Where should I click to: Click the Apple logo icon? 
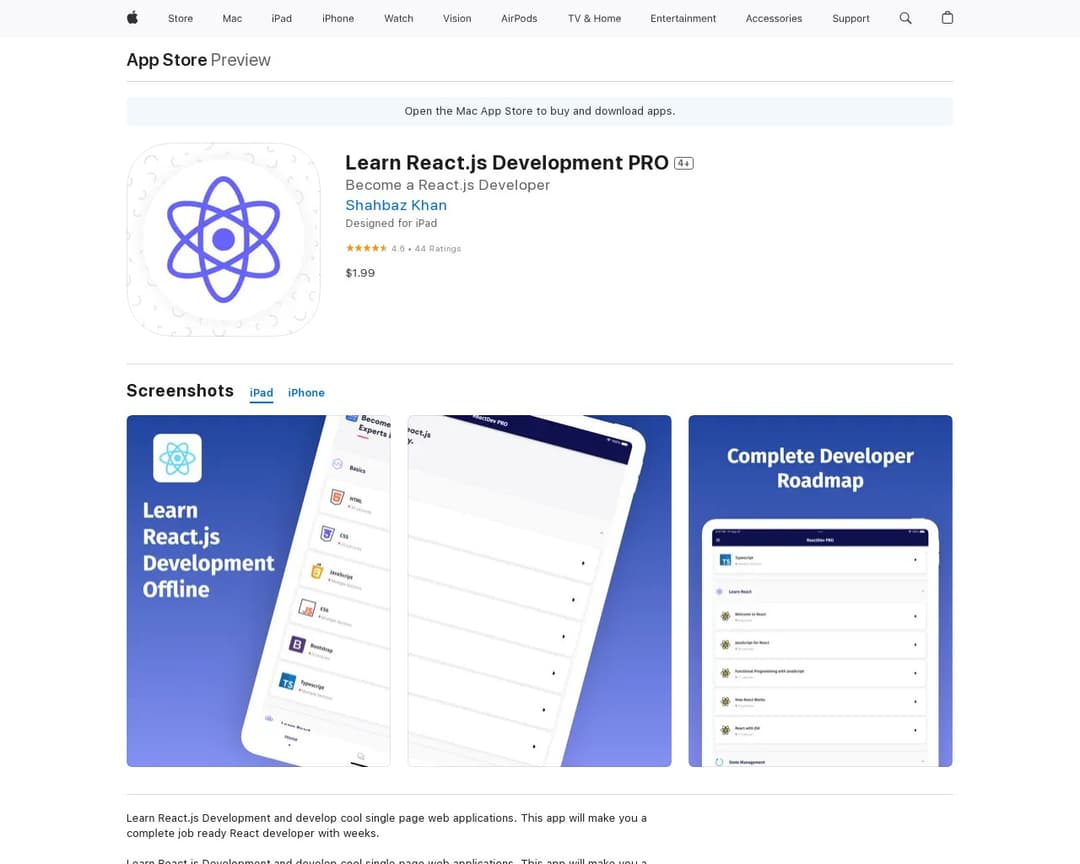(132, 18)
